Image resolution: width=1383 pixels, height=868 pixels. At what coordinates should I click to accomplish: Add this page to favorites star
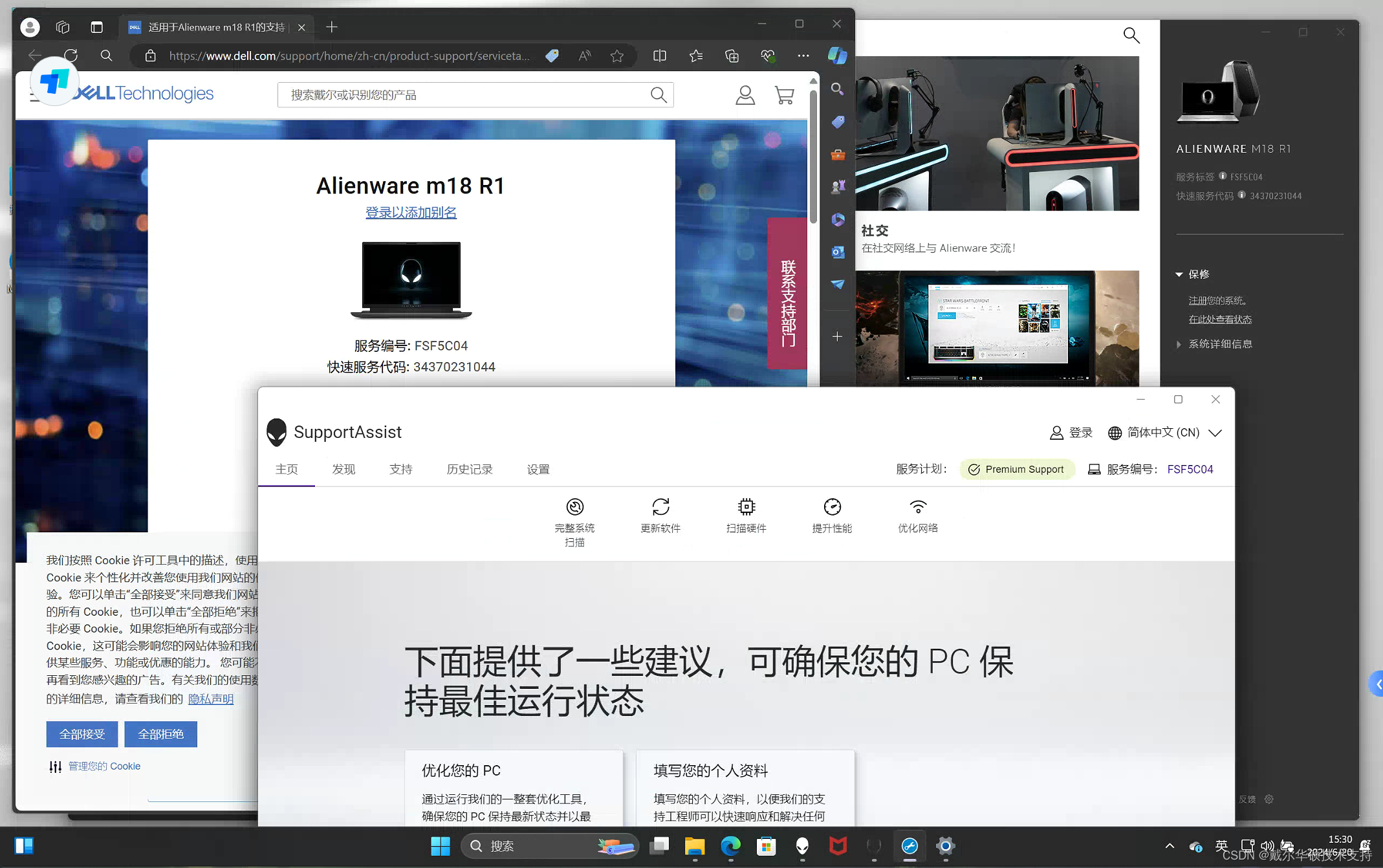click(617, 56)
